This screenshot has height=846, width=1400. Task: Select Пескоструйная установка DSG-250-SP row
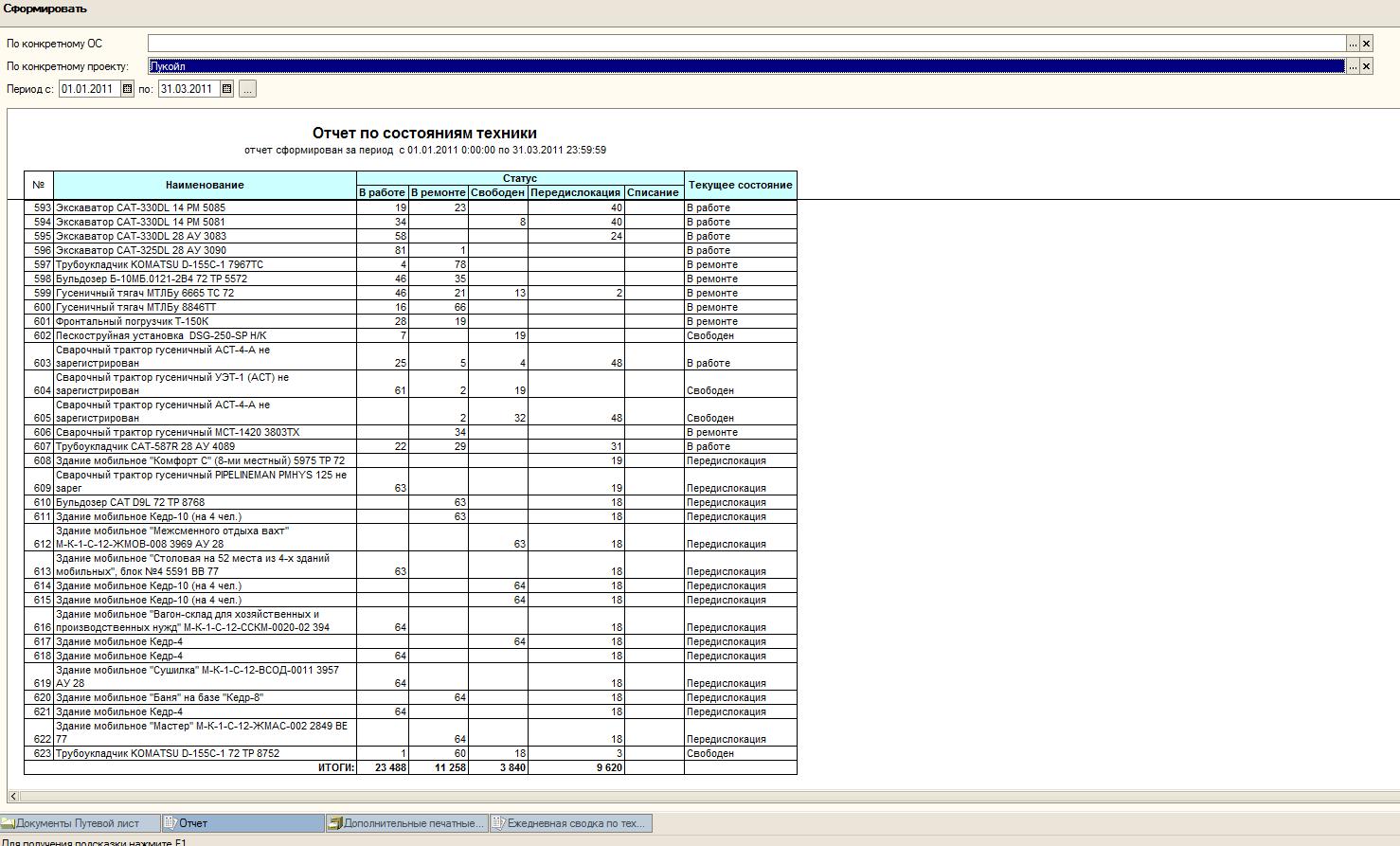[410, 335]
